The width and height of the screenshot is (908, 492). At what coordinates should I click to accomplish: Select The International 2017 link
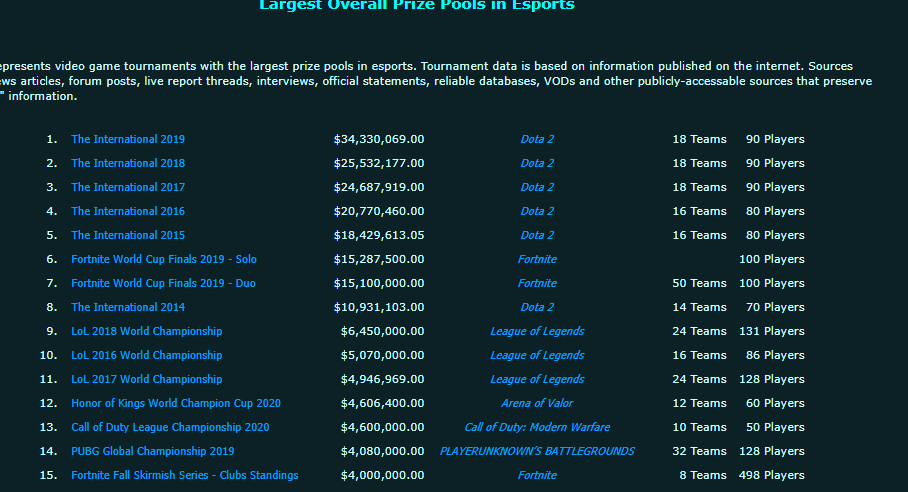pyautogui.click(x=128, y=188)
